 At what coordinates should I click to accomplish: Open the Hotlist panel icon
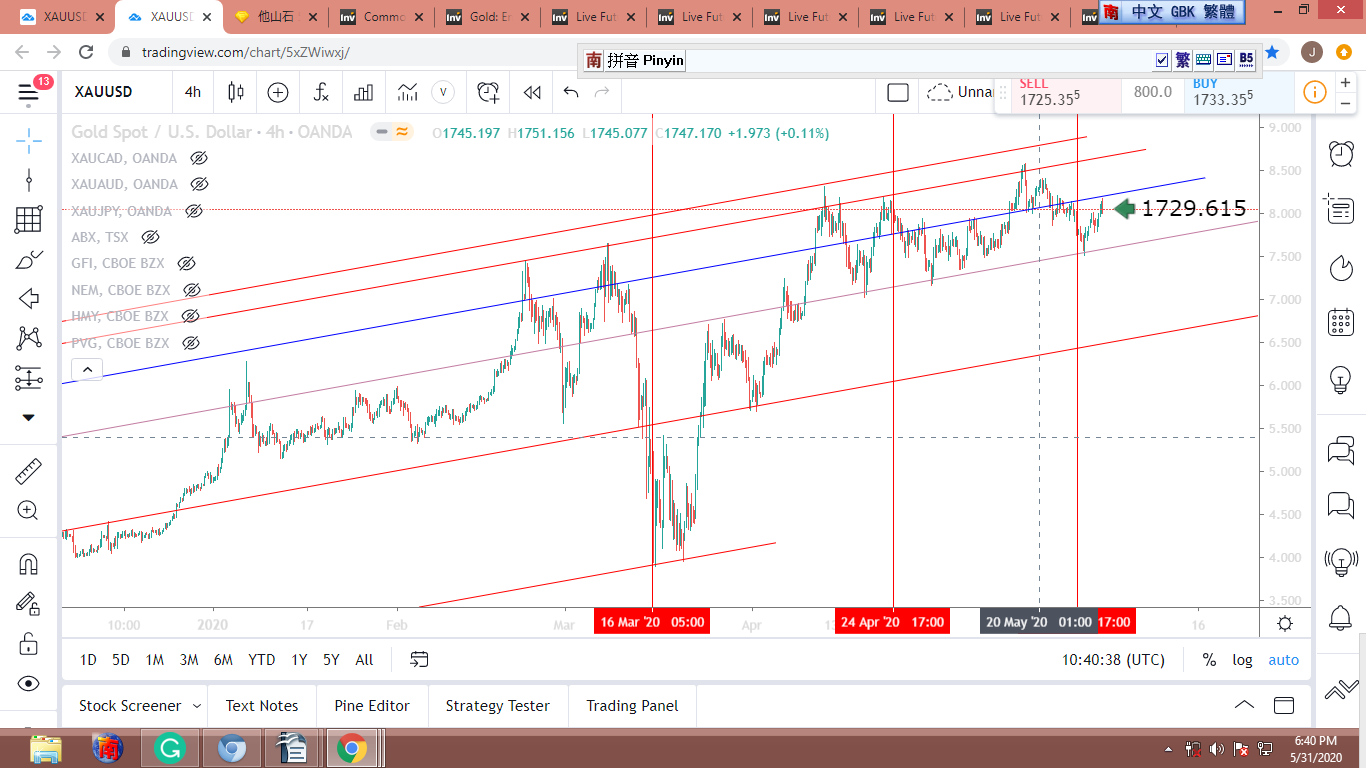[1341, 268]
